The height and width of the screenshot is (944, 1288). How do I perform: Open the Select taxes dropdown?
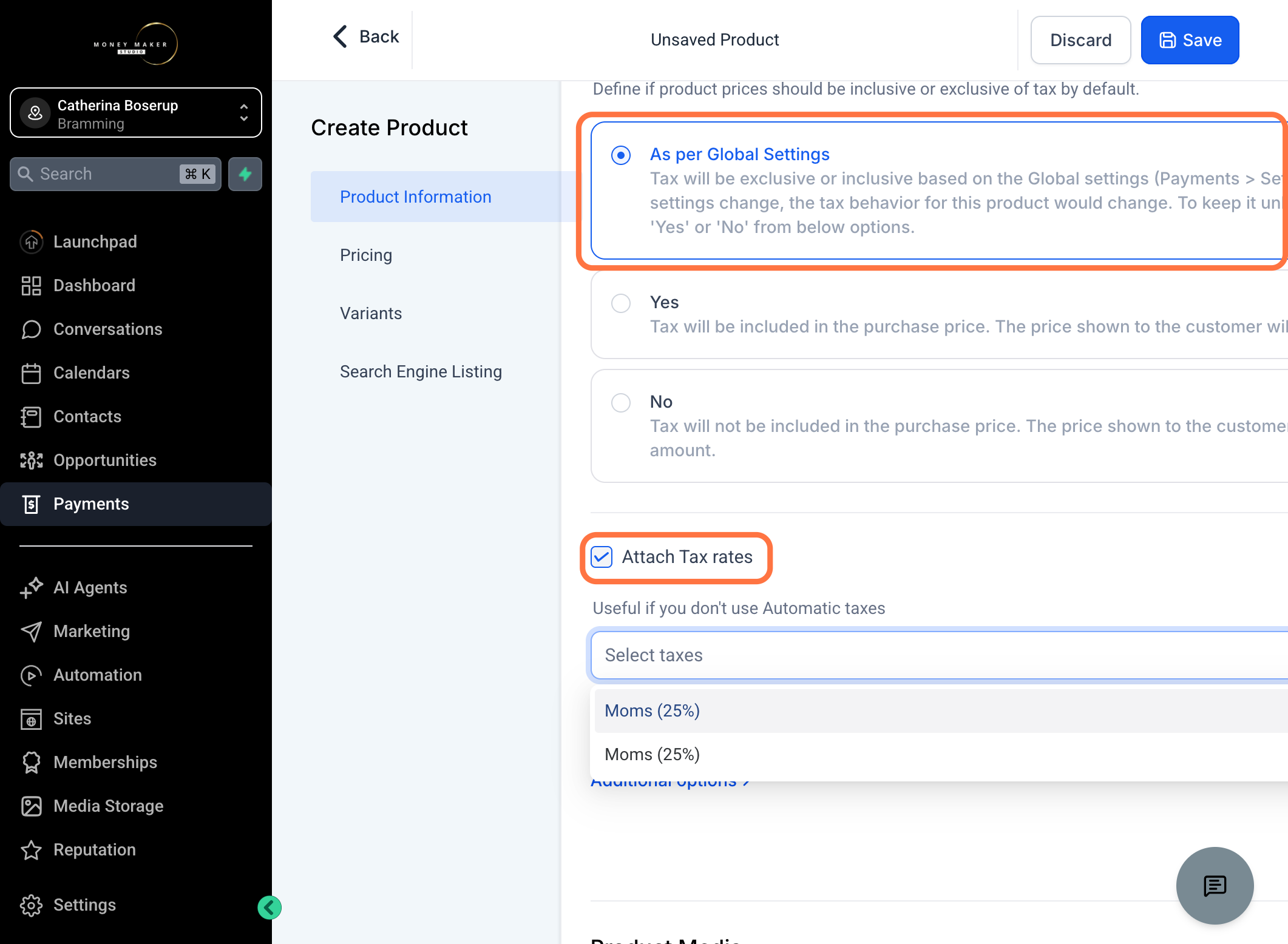pos(938,655)
